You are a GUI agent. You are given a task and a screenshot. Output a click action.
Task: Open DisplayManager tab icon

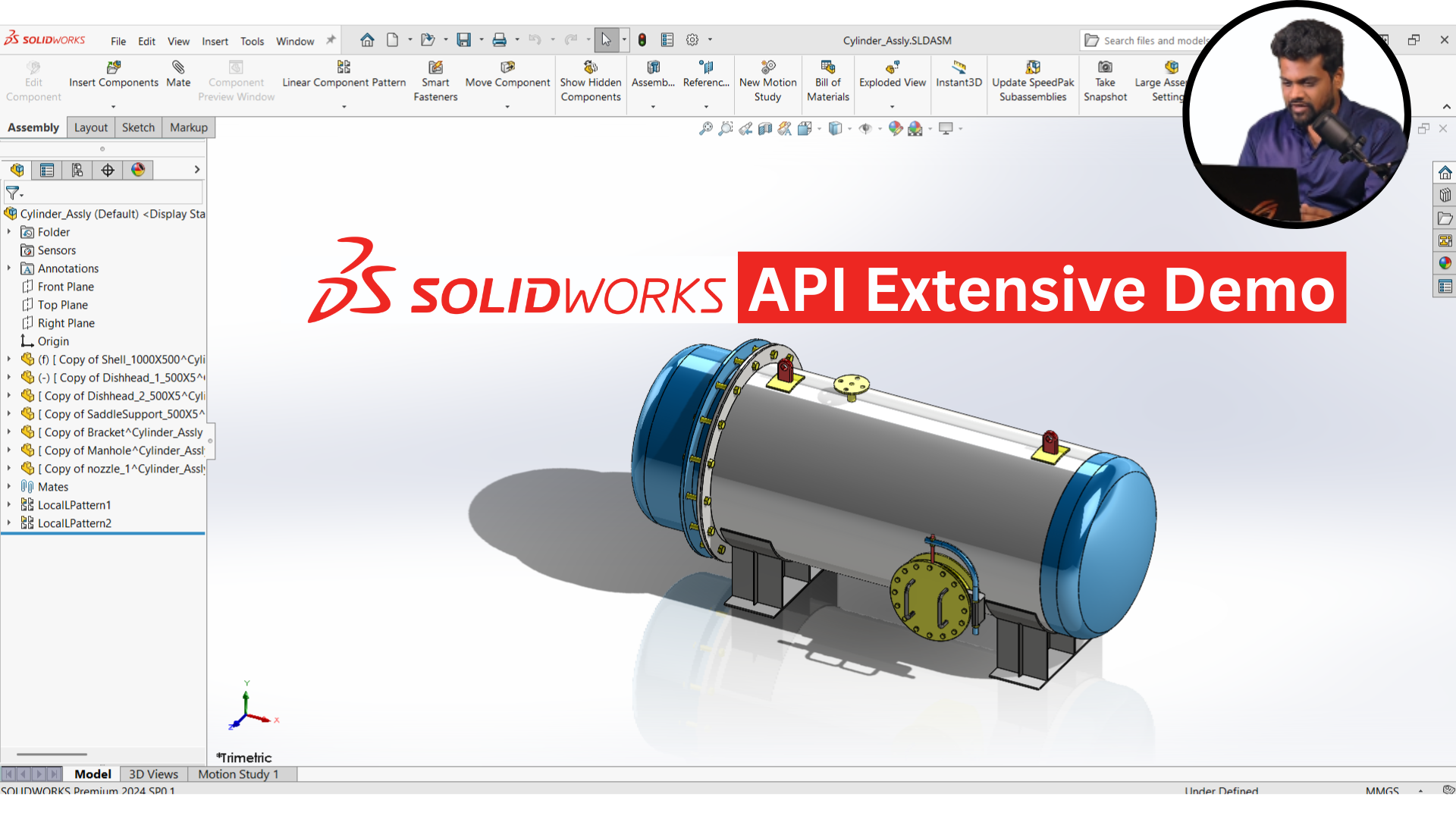[138, 170]
